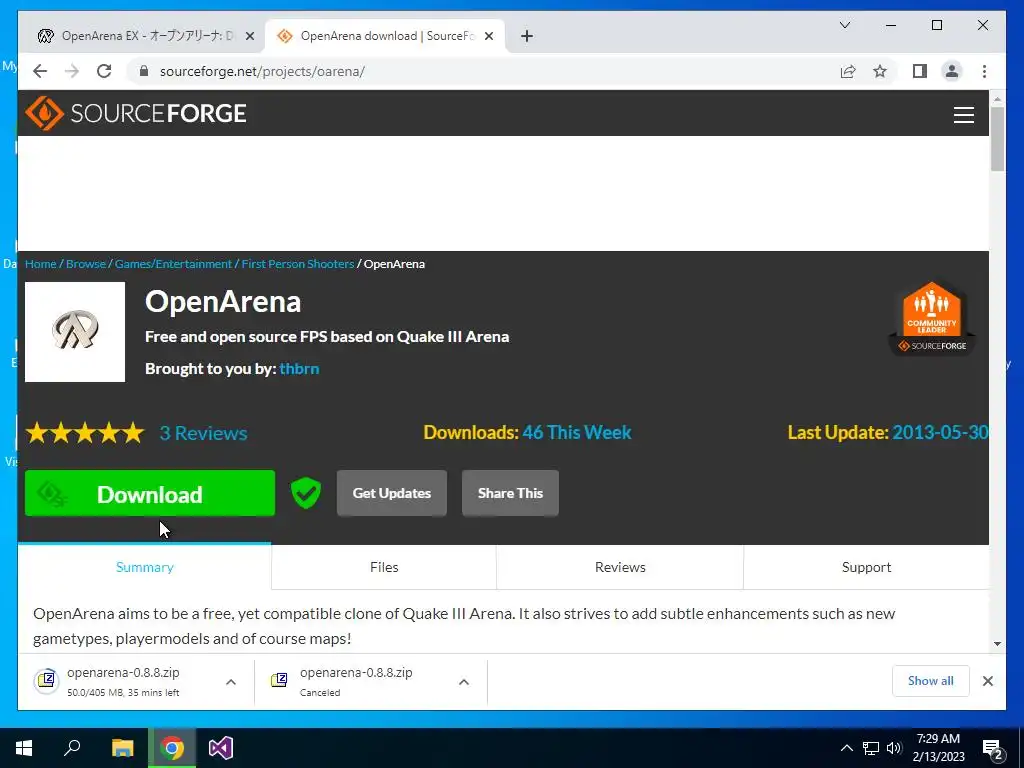The height and width of the screenshot is (768, 1024).
Task: Select the OpenArena download SourceForge tab
Action: [385, 36]
